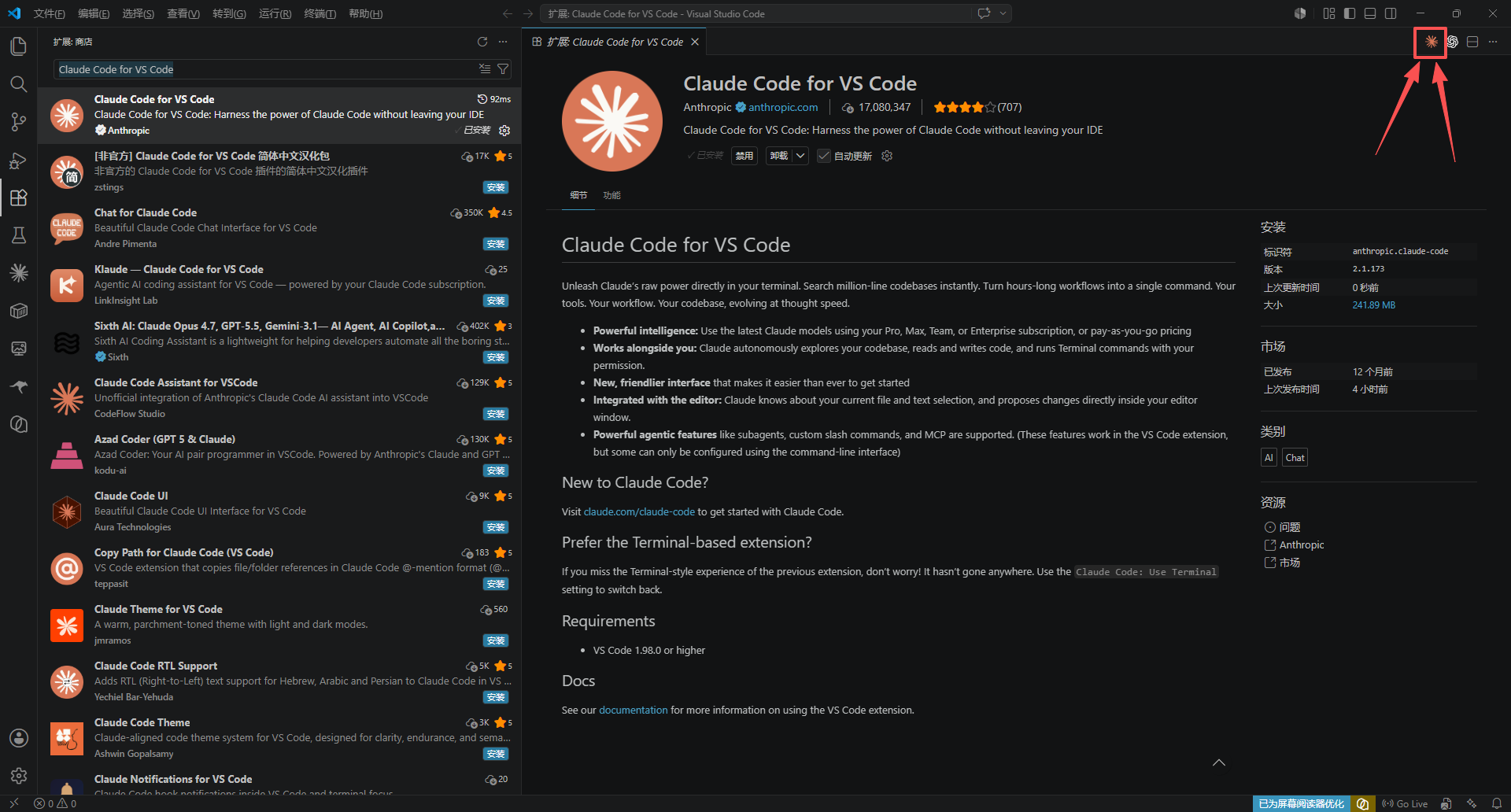Open the Search view in activity bar
The width and height of the screenshot is (1511, 812).
click(19, 84)
